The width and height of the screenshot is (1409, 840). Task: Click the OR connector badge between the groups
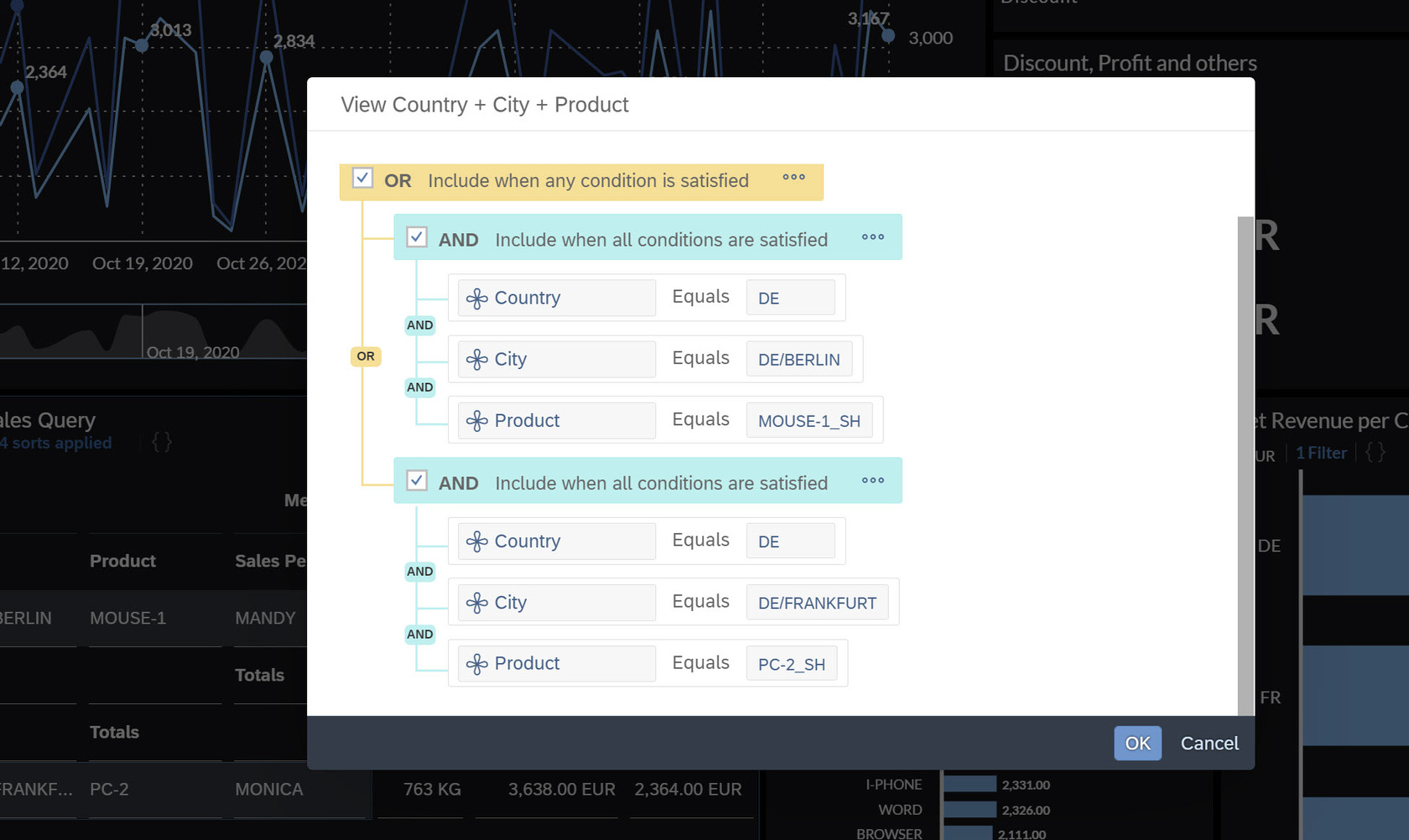pyautogui.click(x=366, y=356)
